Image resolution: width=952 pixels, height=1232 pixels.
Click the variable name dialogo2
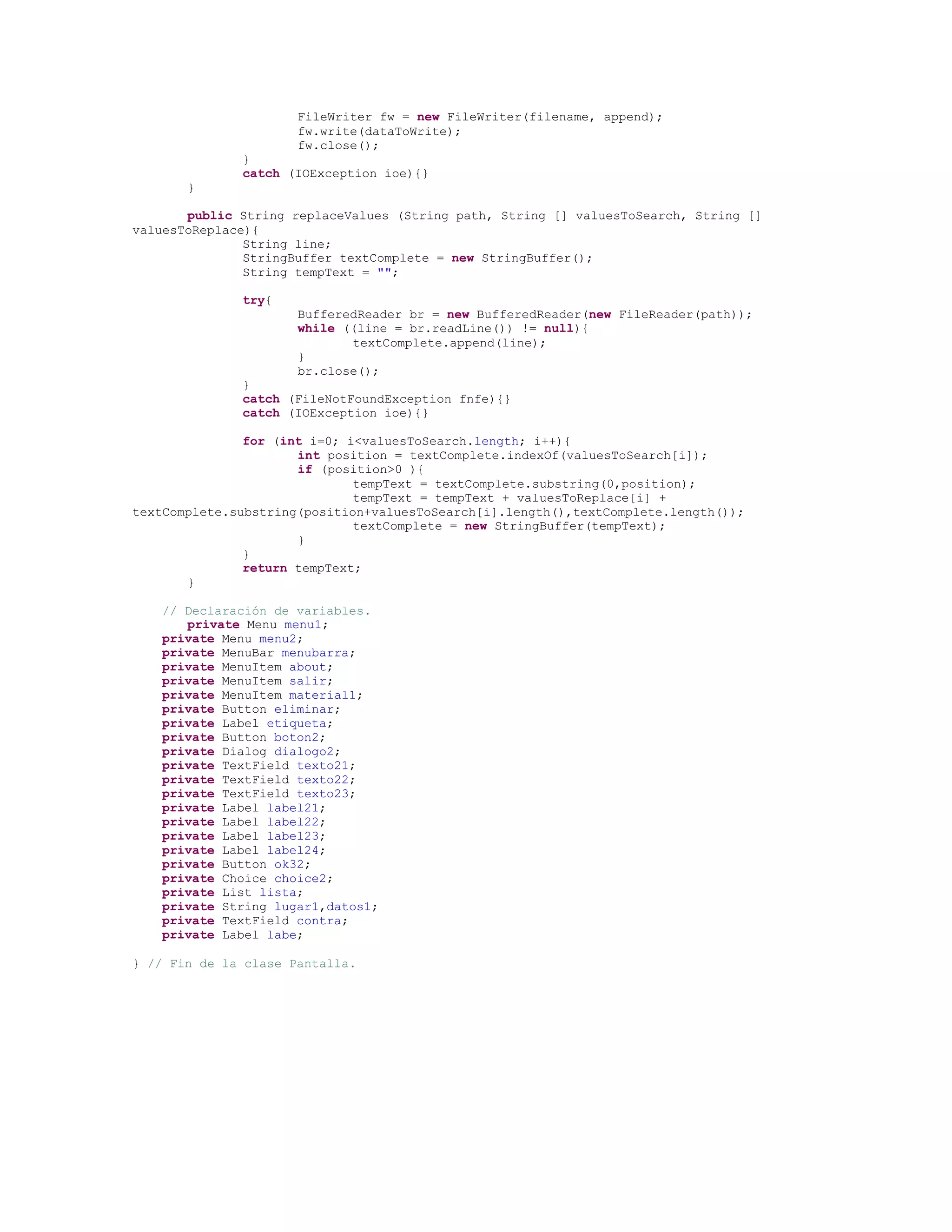click(x=304, y=751)
